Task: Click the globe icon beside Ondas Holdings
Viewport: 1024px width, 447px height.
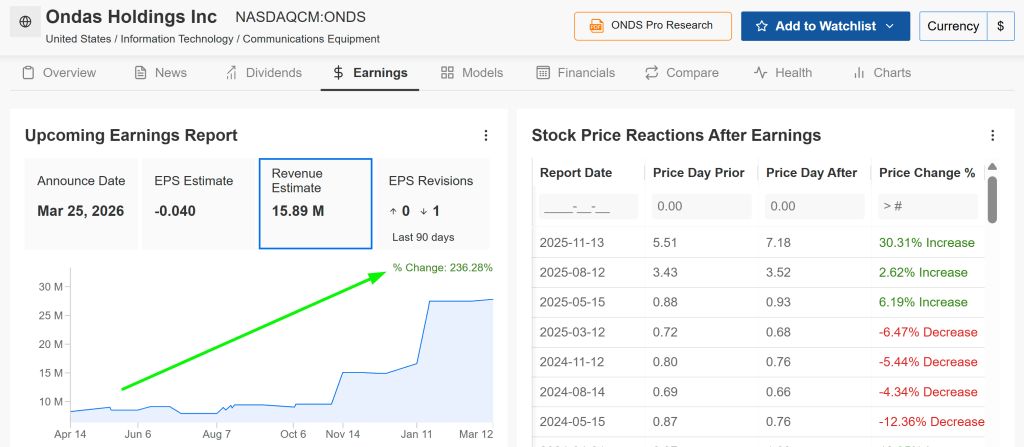Action: pyautogui.click(x=25, y=20)
